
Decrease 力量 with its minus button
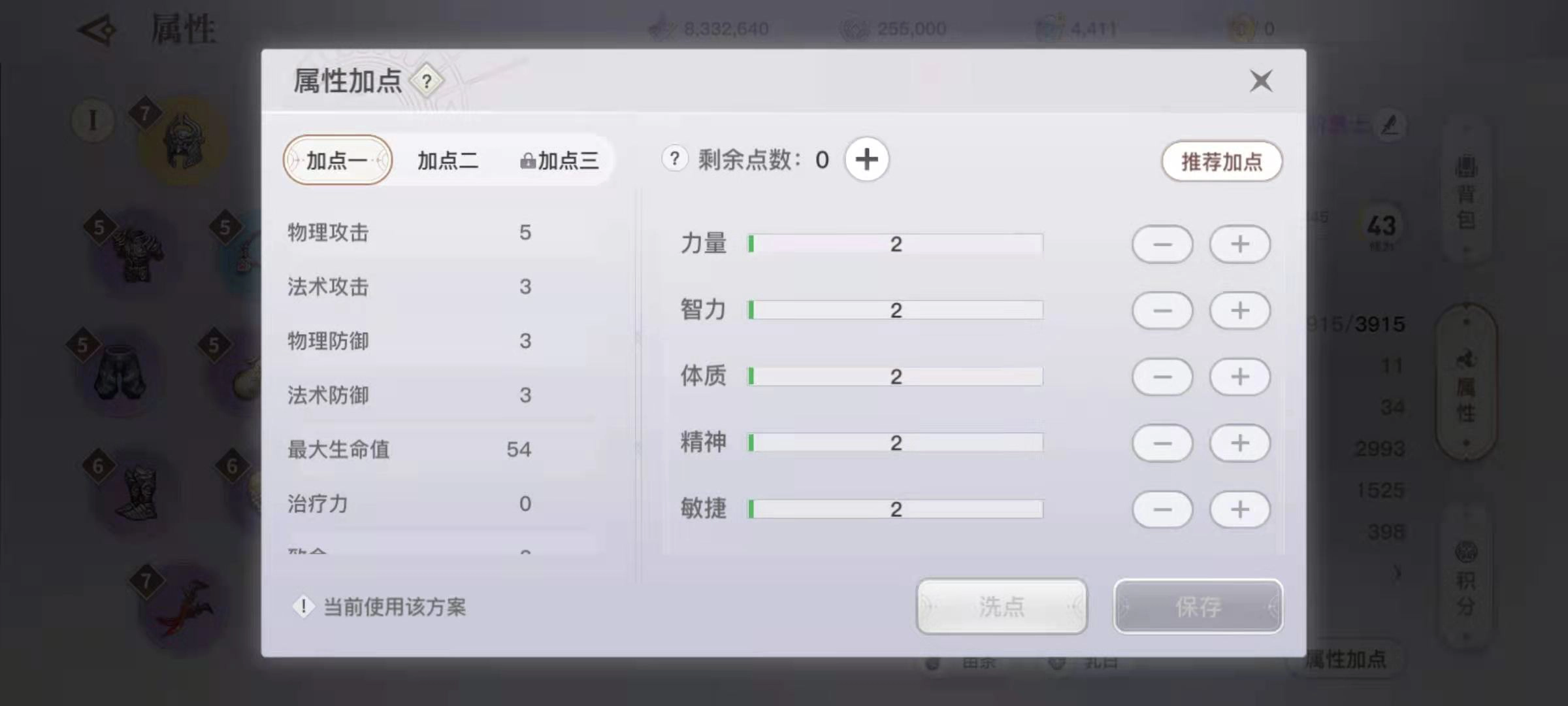[1162, 244]
